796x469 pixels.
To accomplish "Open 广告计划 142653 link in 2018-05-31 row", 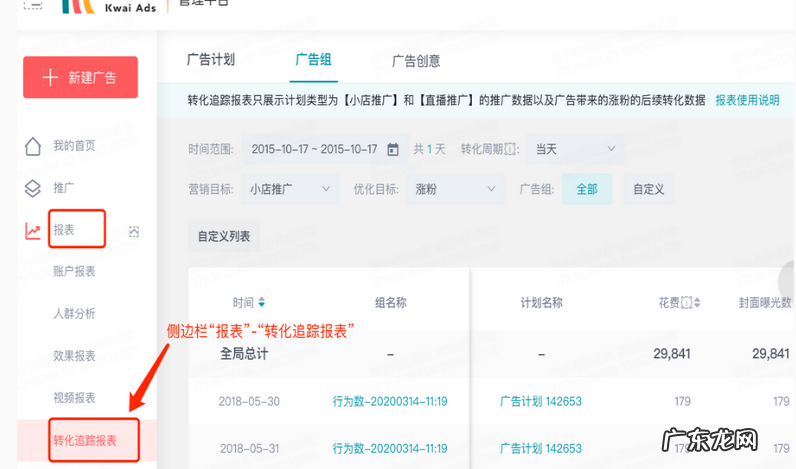I will tap(541, 449).
